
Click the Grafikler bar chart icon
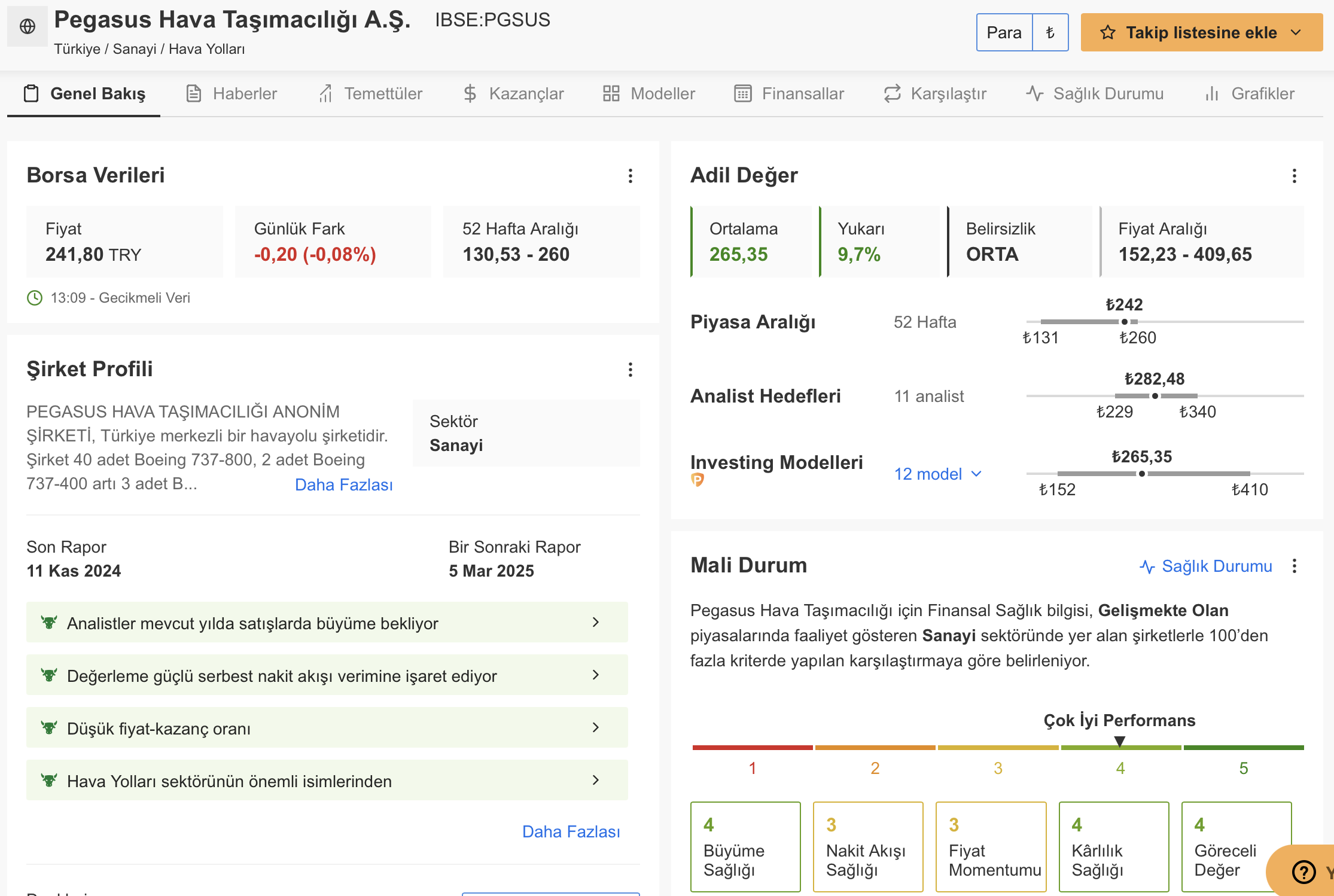1212,93
